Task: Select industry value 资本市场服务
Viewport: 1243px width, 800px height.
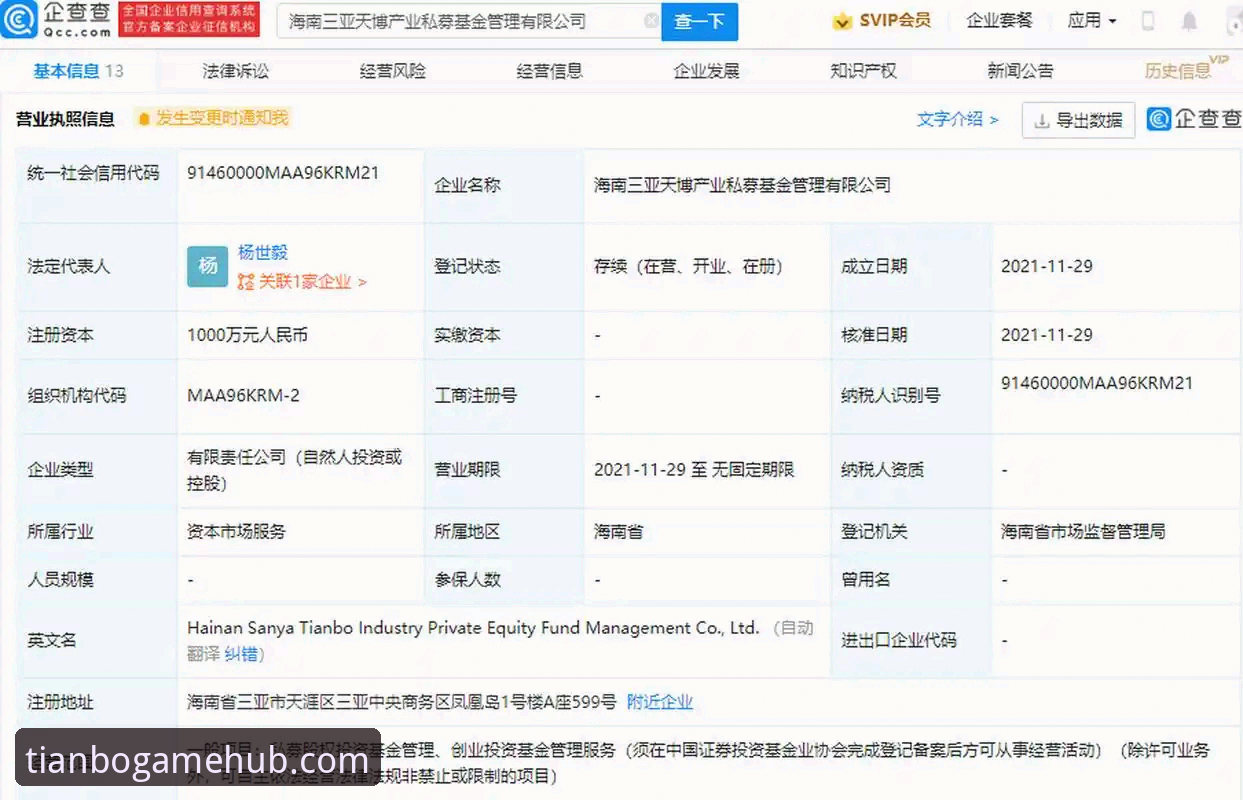Action: 236,532
